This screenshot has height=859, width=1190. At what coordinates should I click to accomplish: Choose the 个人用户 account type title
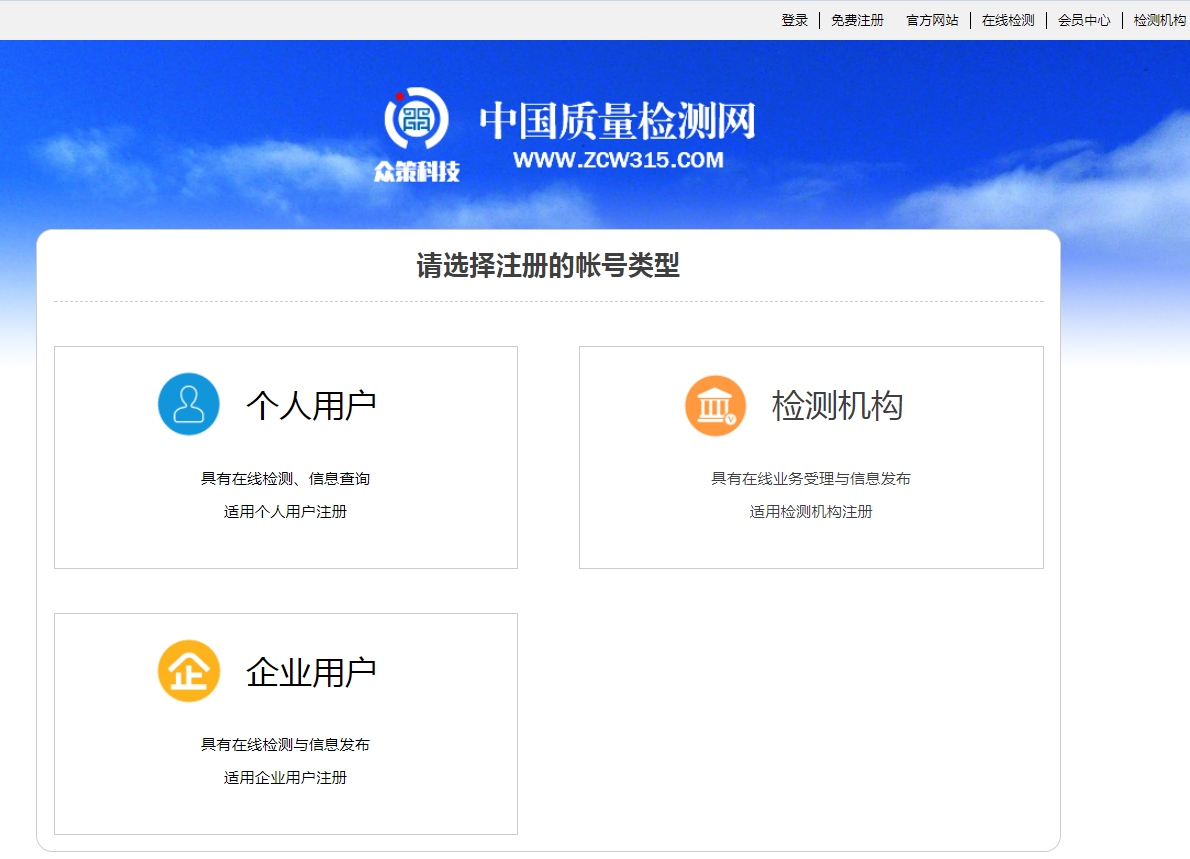(x=311, y=405)
